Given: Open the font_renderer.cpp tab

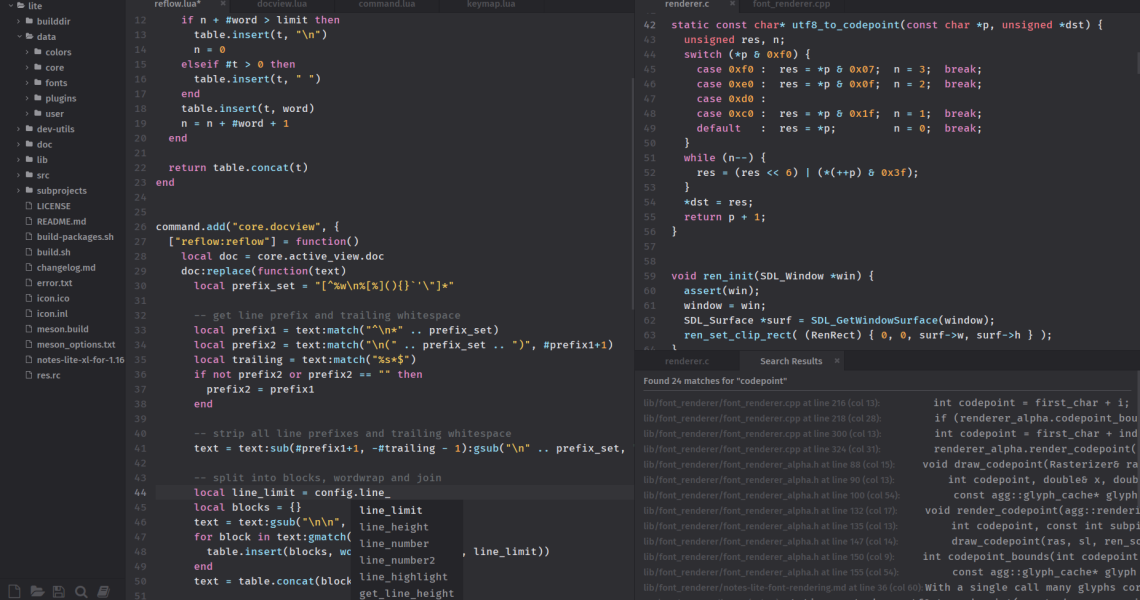Looking at the screenshot, I should [x=791, y=5].
